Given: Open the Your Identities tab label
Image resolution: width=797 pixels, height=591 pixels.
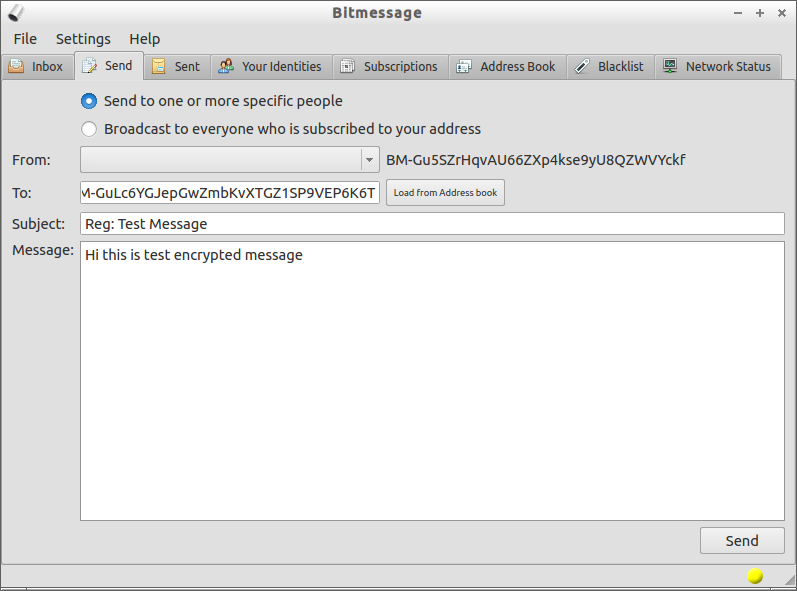Looking at the screenshot, I should pos(282,67).
